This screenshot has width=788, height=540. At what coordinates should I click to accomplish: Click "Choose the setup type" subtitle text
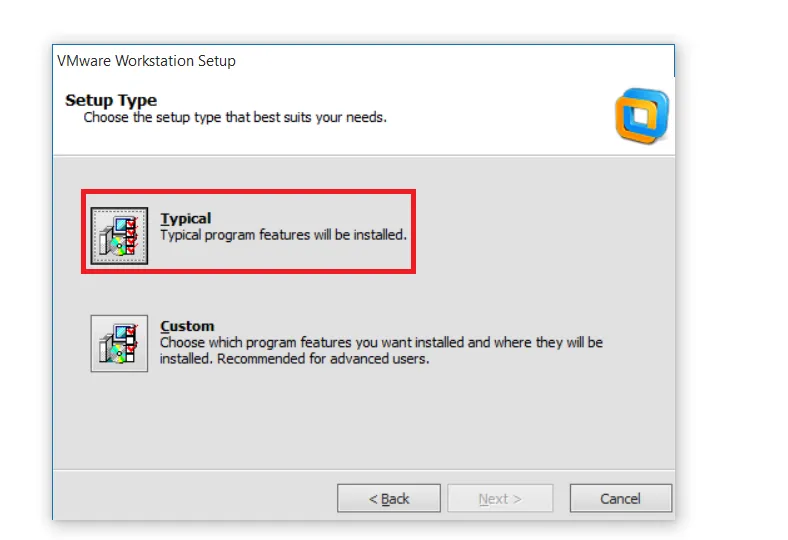click(234, 117)
